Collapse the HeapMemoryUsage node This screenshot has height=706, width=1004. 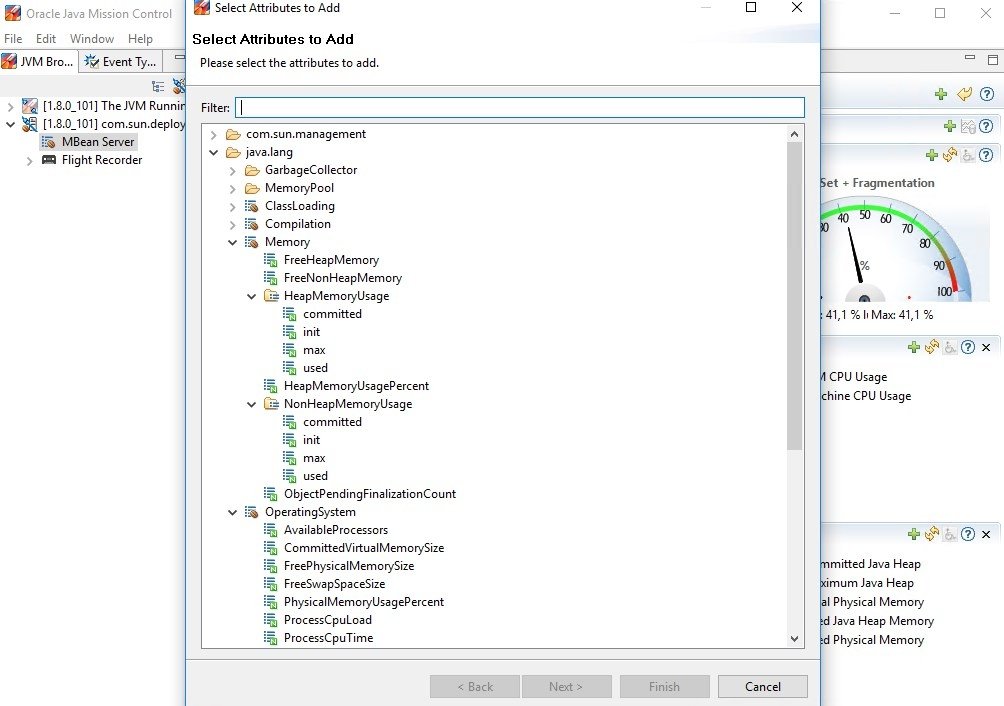[252, 296]
